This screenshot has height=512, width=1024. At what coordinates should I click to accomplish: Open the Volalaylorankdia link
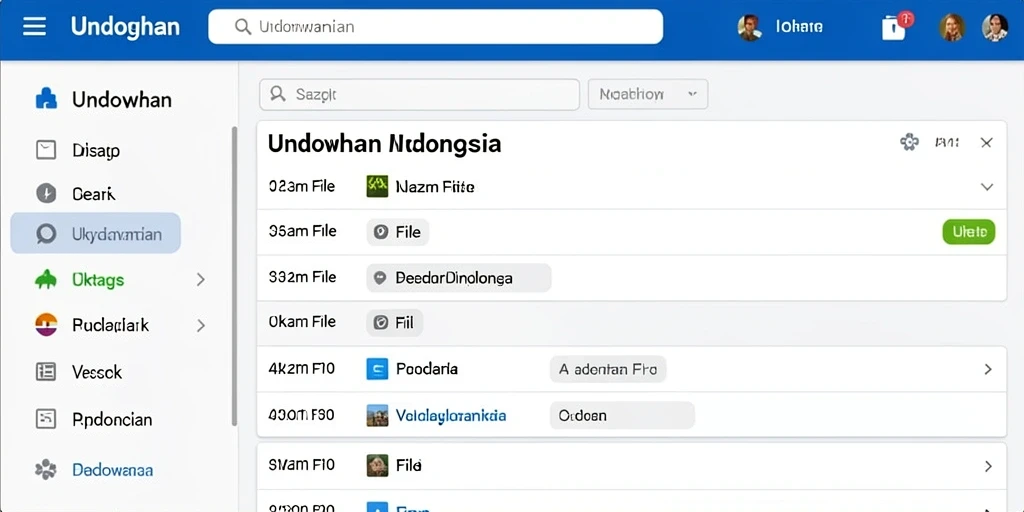click(451, 415)
